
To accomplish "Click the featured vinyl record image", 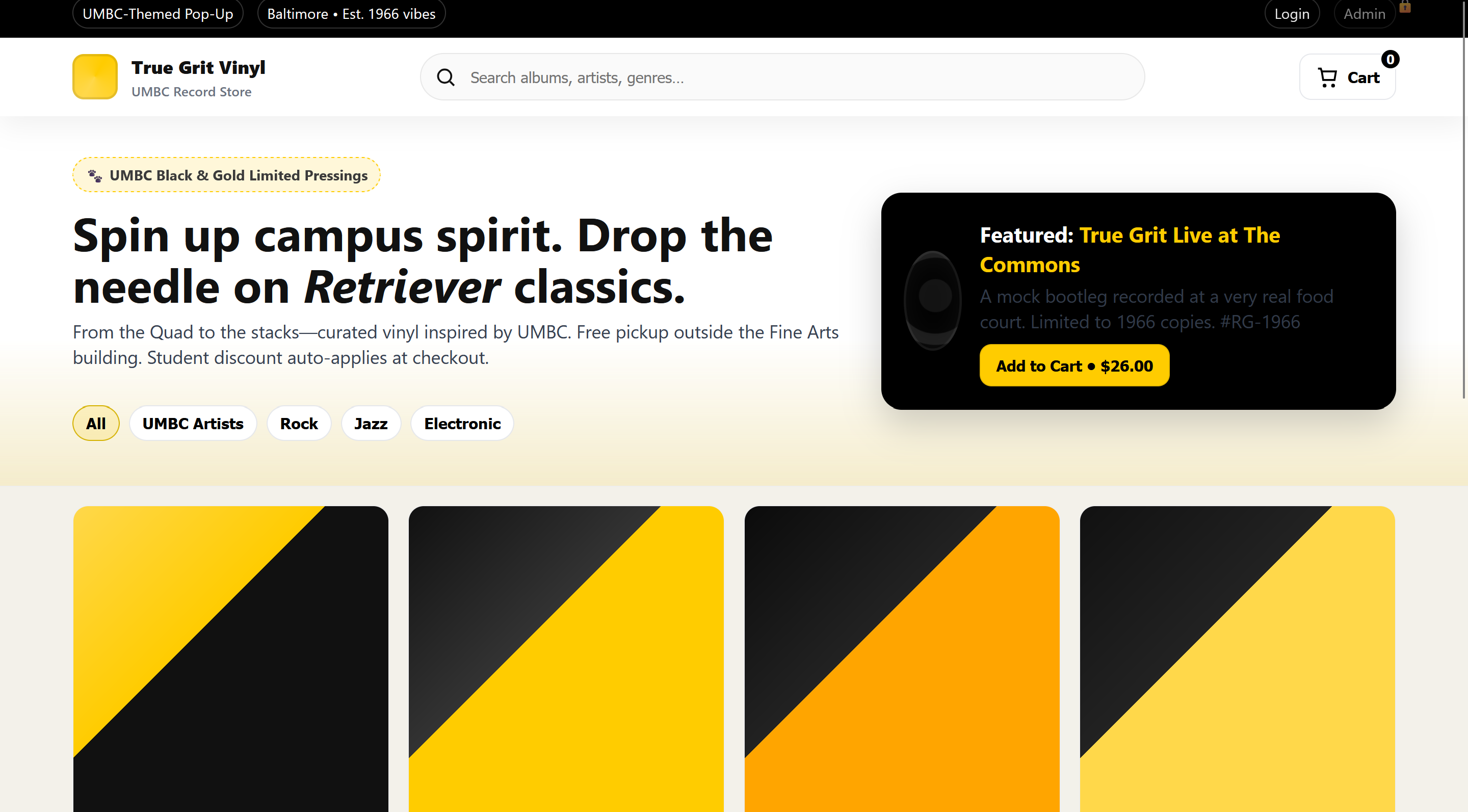I will (933, 300).
